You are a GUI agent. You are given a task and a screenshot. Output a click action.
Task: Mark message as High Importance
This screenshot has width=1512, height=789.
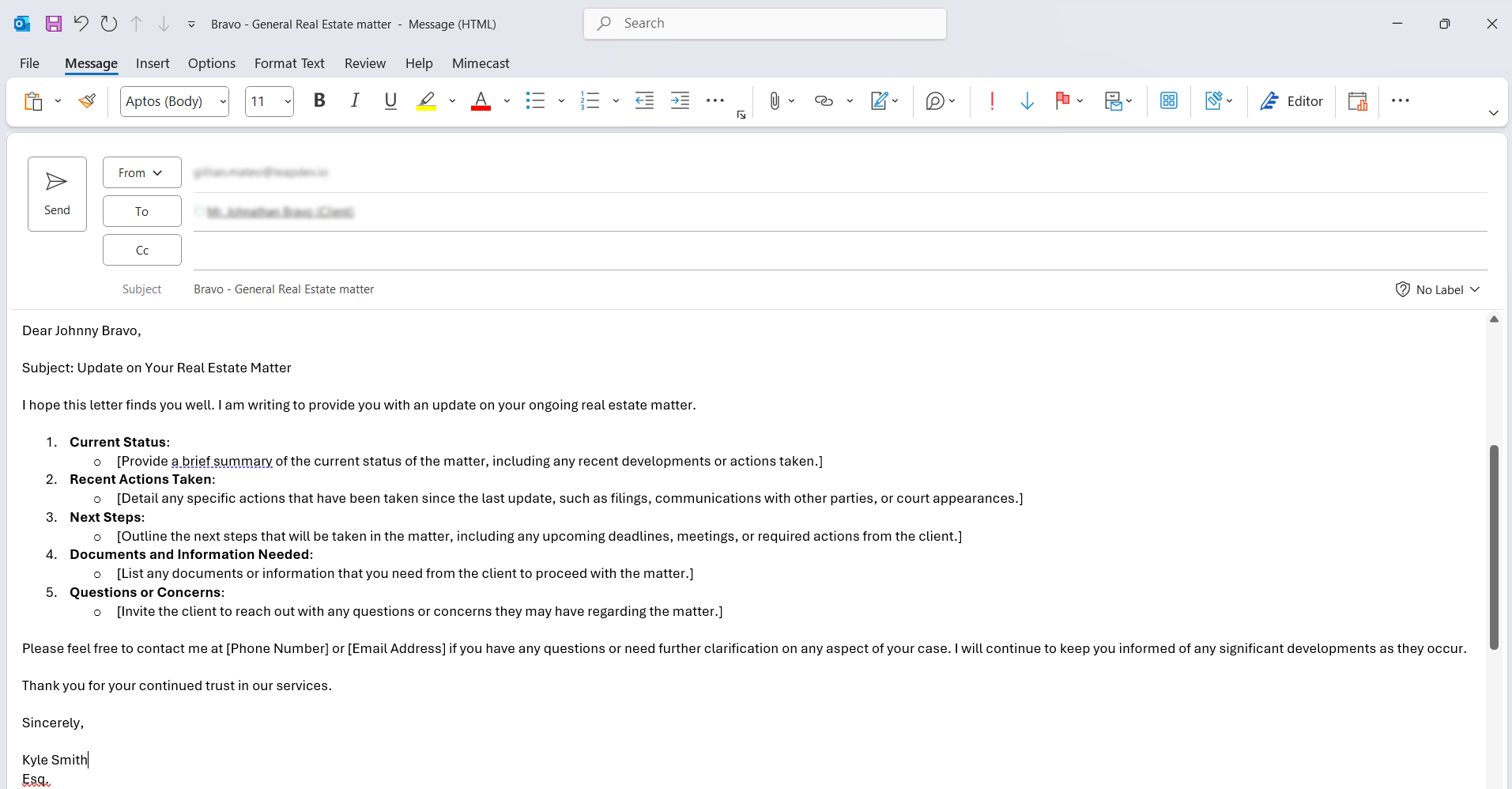pyautogui.click(x=992, y=101)
